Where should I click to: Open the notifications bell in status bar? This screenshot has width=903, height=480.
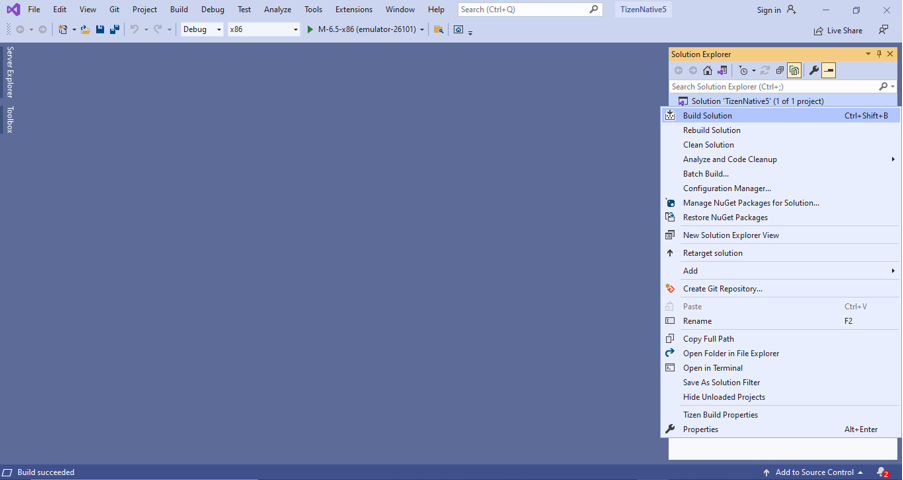882,472
